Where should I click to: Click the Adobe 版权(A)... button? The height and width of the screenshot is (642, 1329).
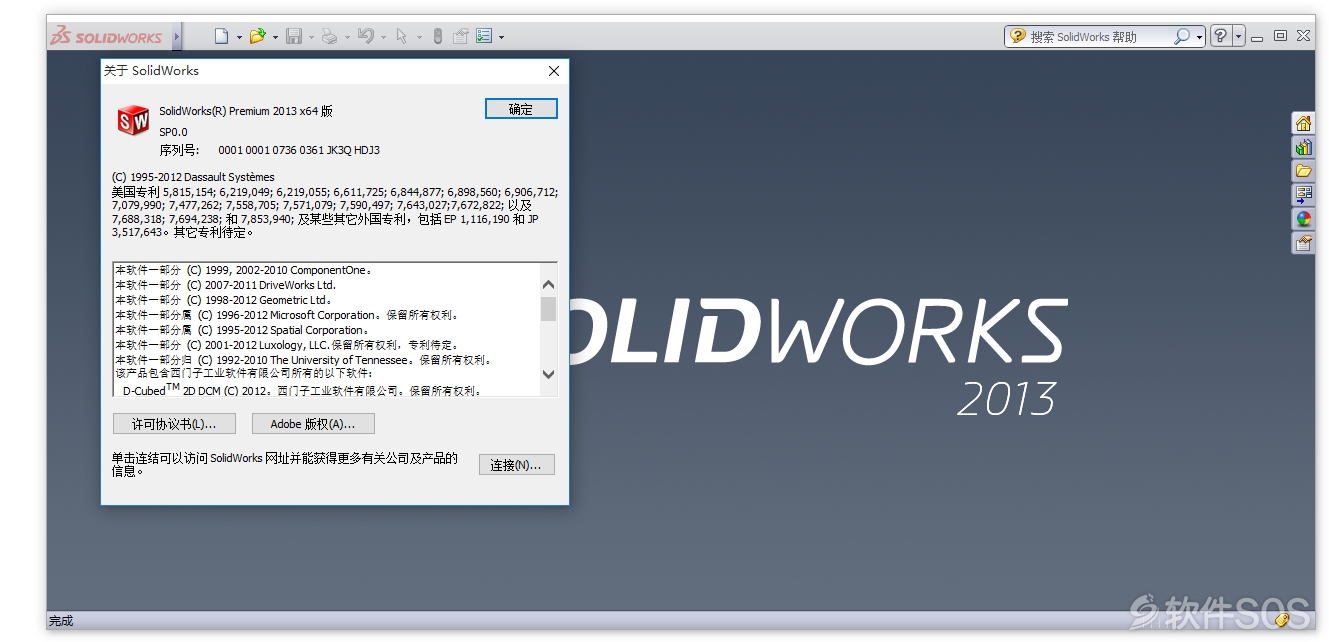pyautogui.click(x=313, y=424)
